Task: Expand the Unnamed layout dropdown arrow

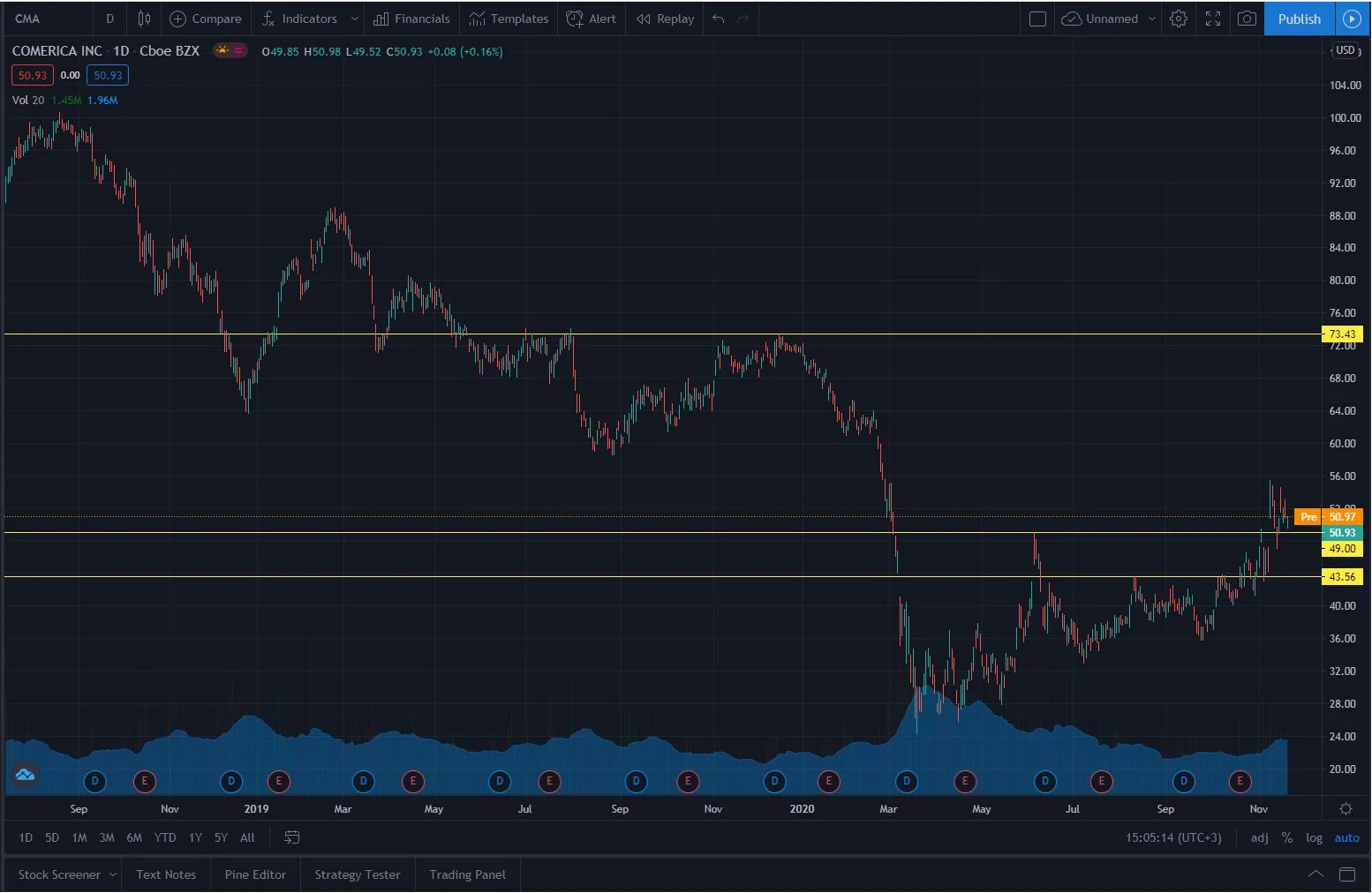Action: coord(1151,19)
